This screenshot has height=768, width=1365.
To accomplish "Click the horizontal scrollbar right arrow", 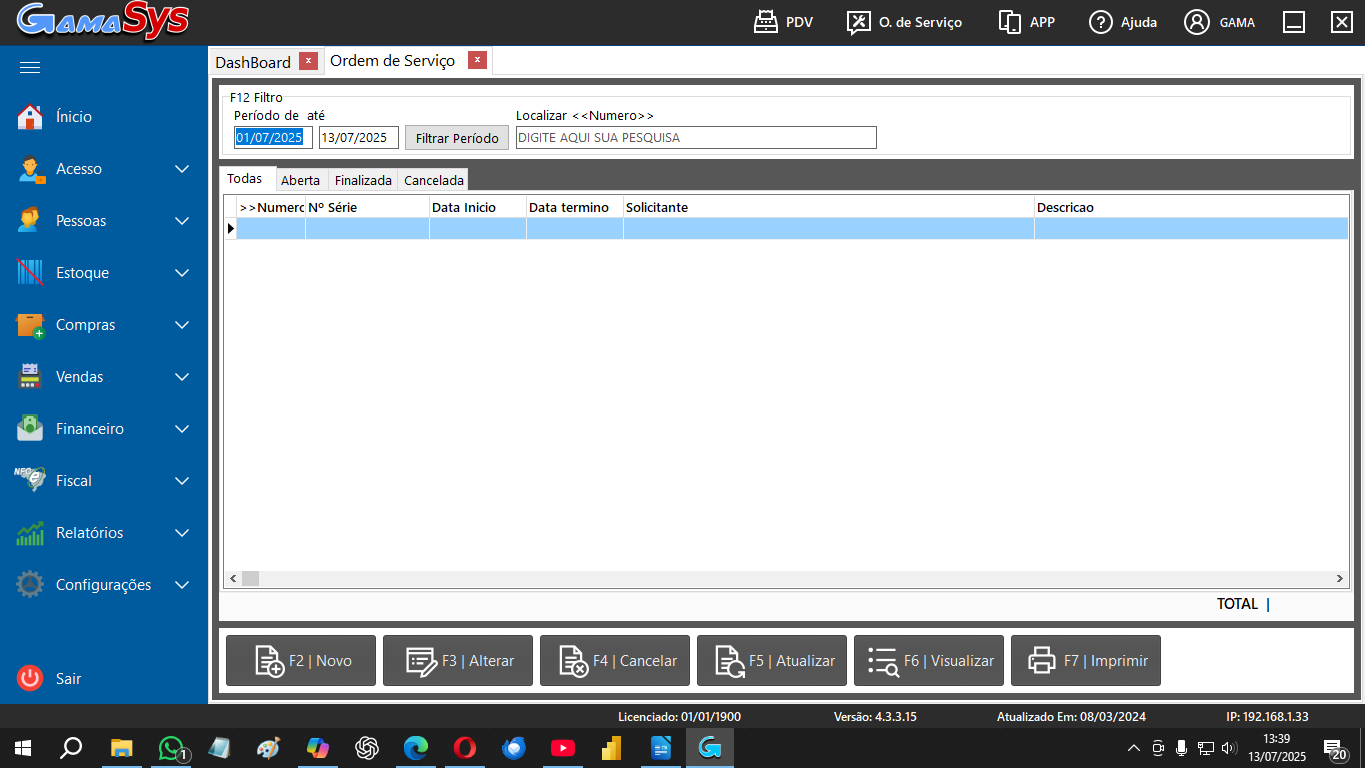I will coord(1340,579).
